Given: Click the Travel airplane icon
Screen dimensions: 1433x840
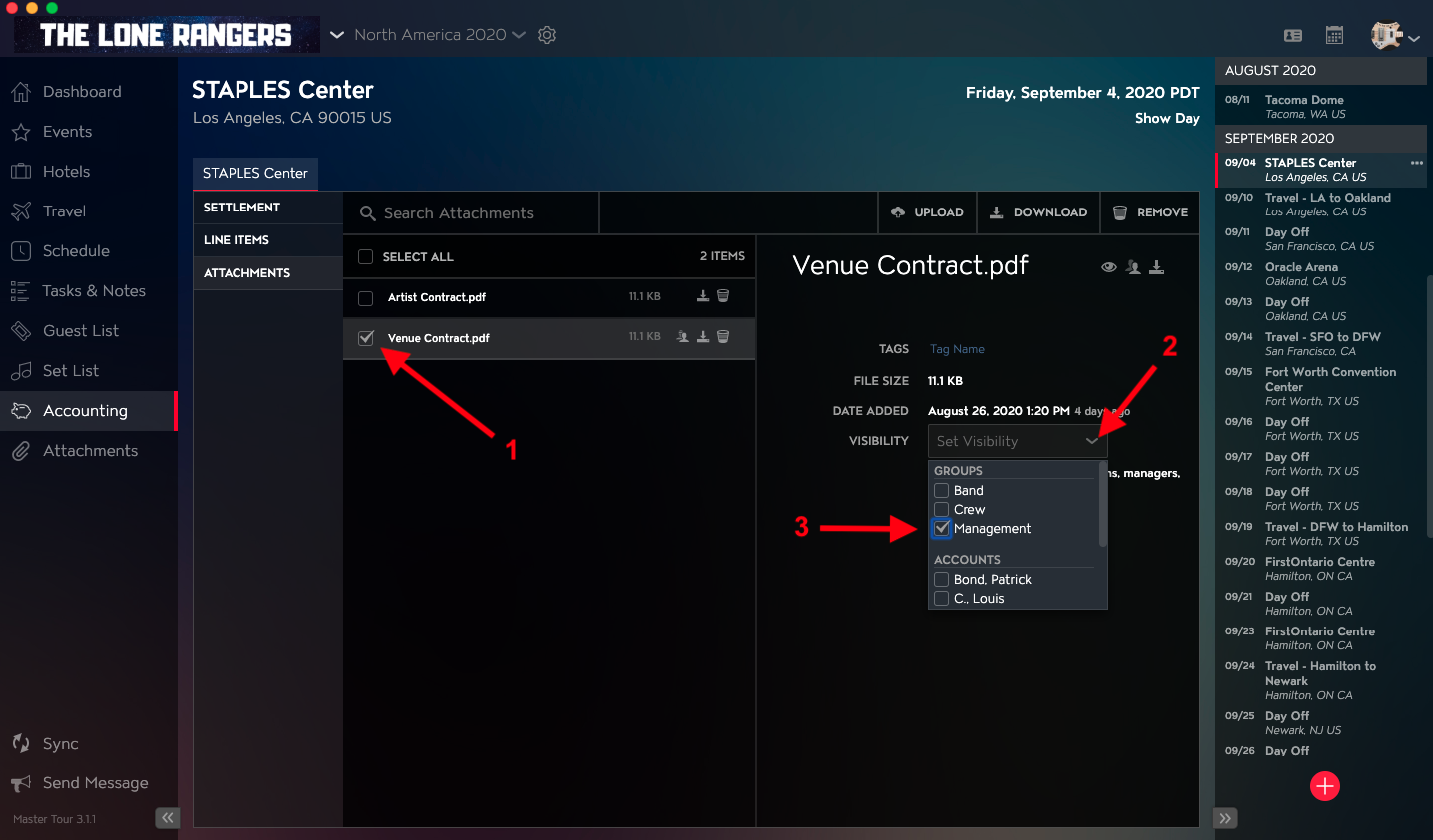Looking at the screenshot, I should click(21, 211).
